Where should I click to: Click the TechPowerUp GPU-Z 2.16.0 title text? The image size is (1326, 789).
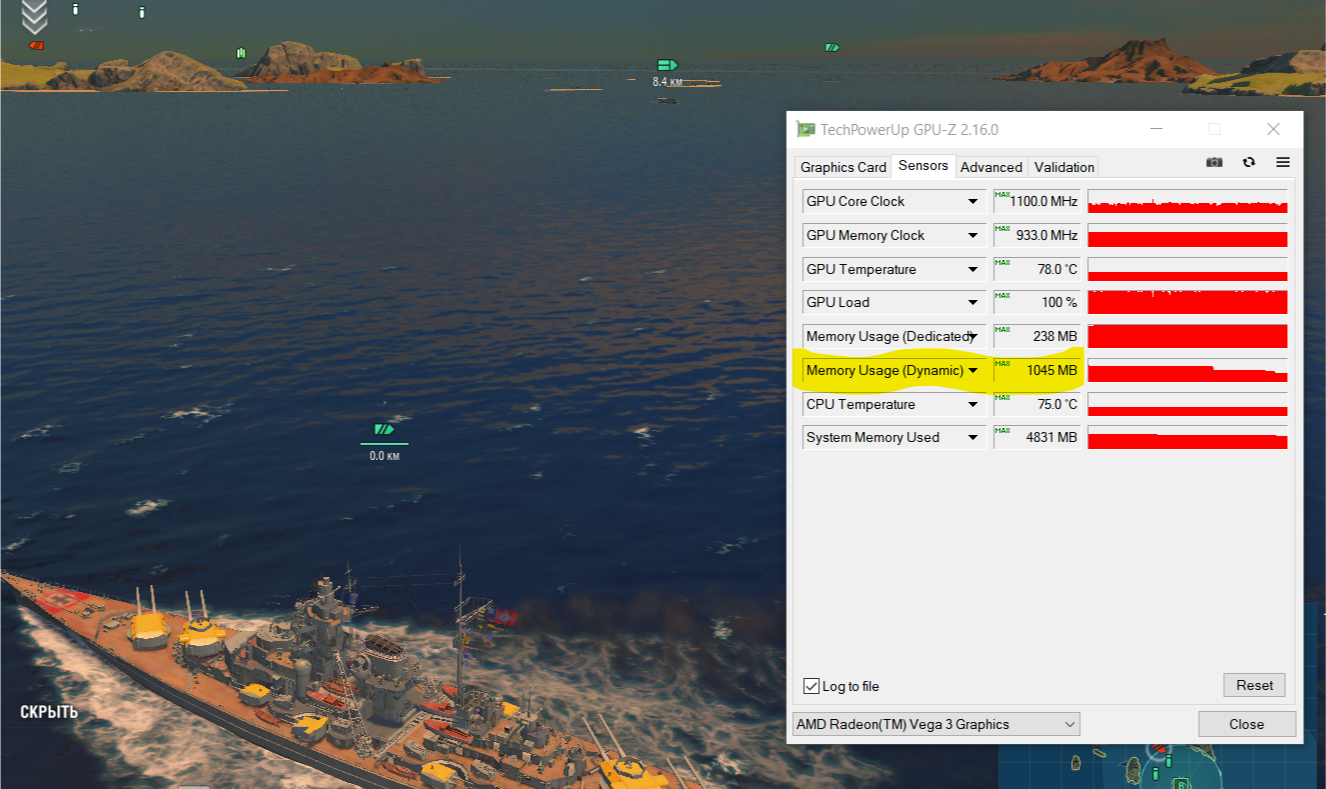[909, 129]
